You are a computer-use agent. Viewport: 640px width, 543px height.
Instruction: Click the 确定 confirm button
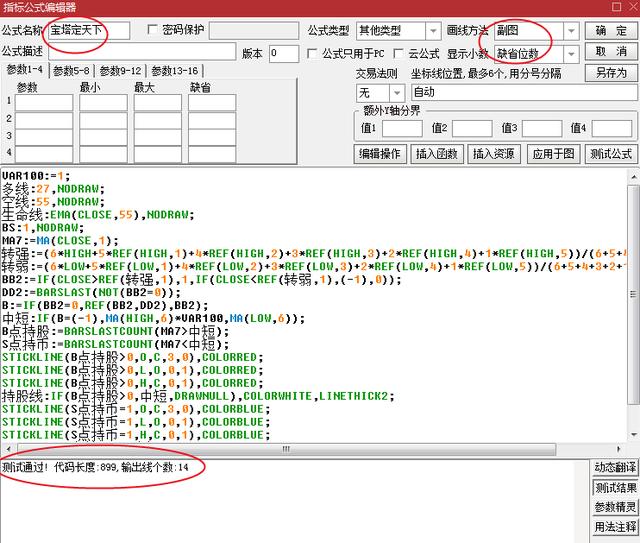[611, 31]
